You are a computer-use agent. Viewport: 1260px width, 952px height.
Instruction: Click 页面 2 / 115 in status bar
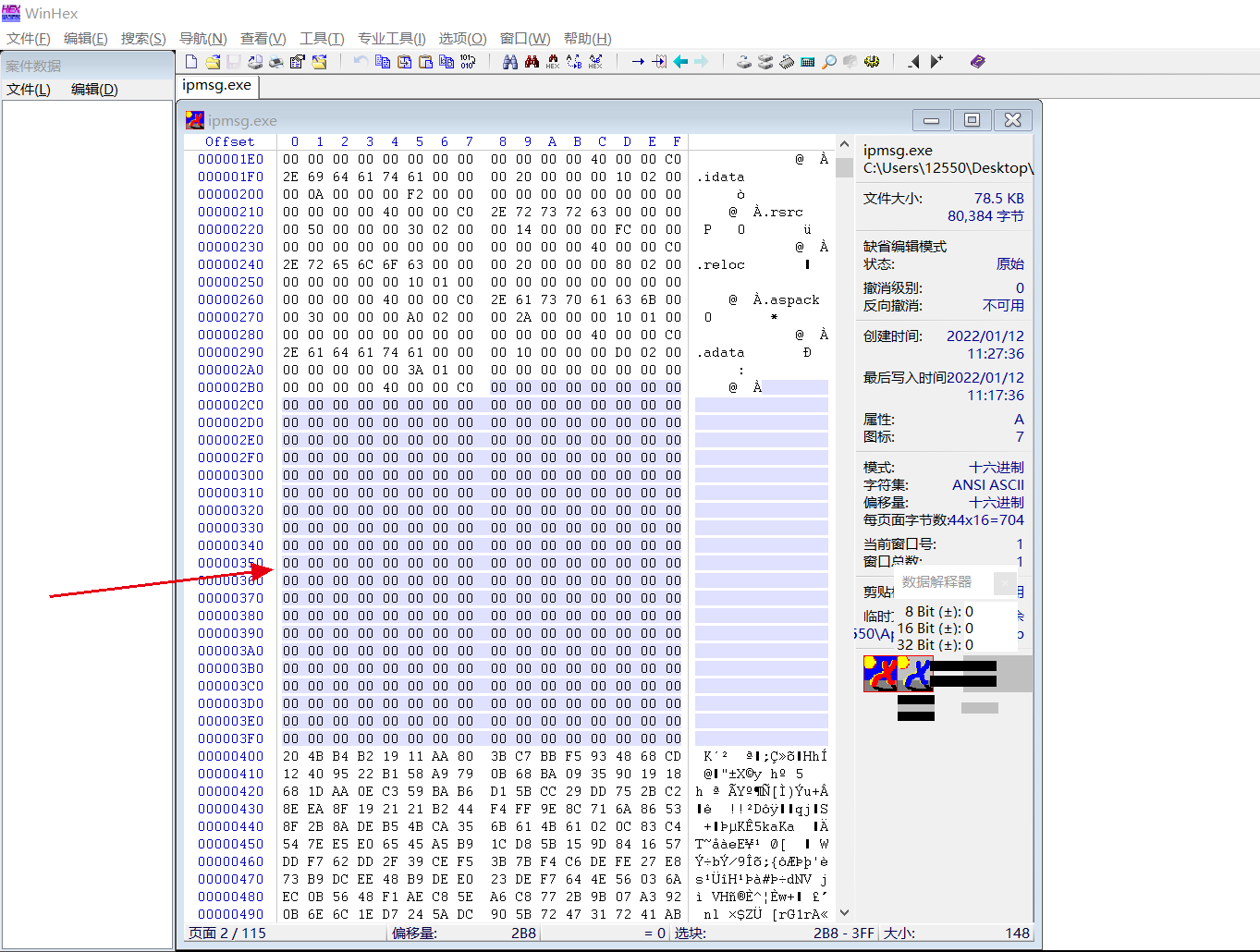tap(227, 934)
